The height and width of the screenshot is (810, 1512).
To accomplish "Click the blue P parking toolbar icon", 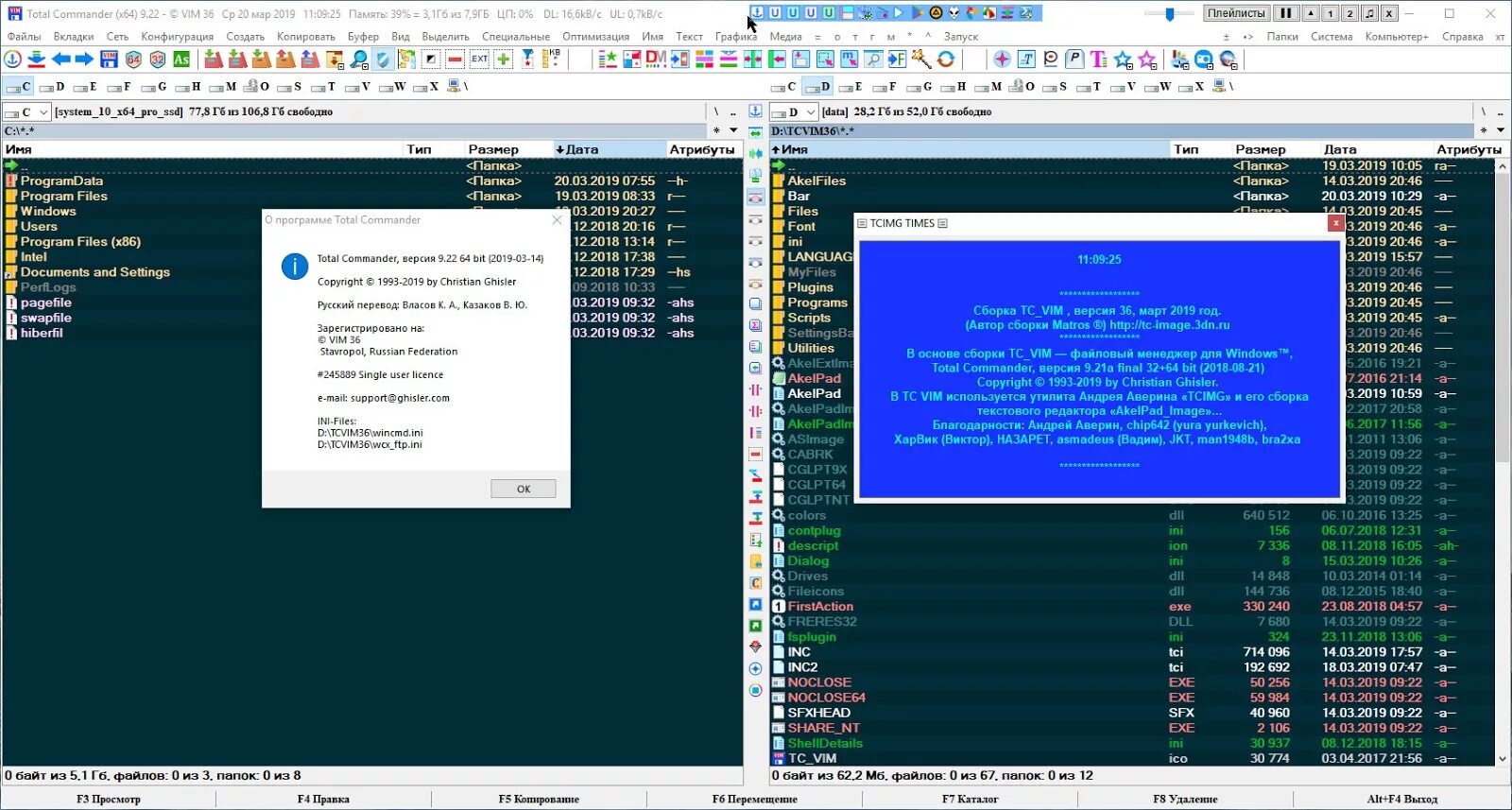I will tap(1074, 60).
